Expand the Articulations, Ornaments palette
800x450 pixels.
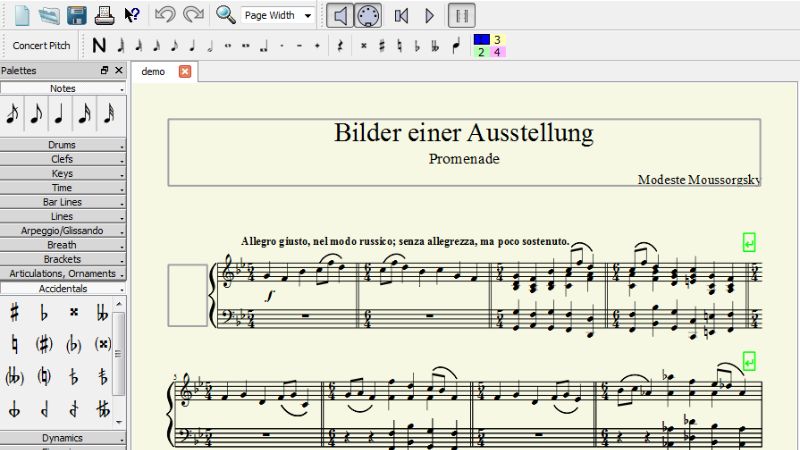(x=63, y=273)
